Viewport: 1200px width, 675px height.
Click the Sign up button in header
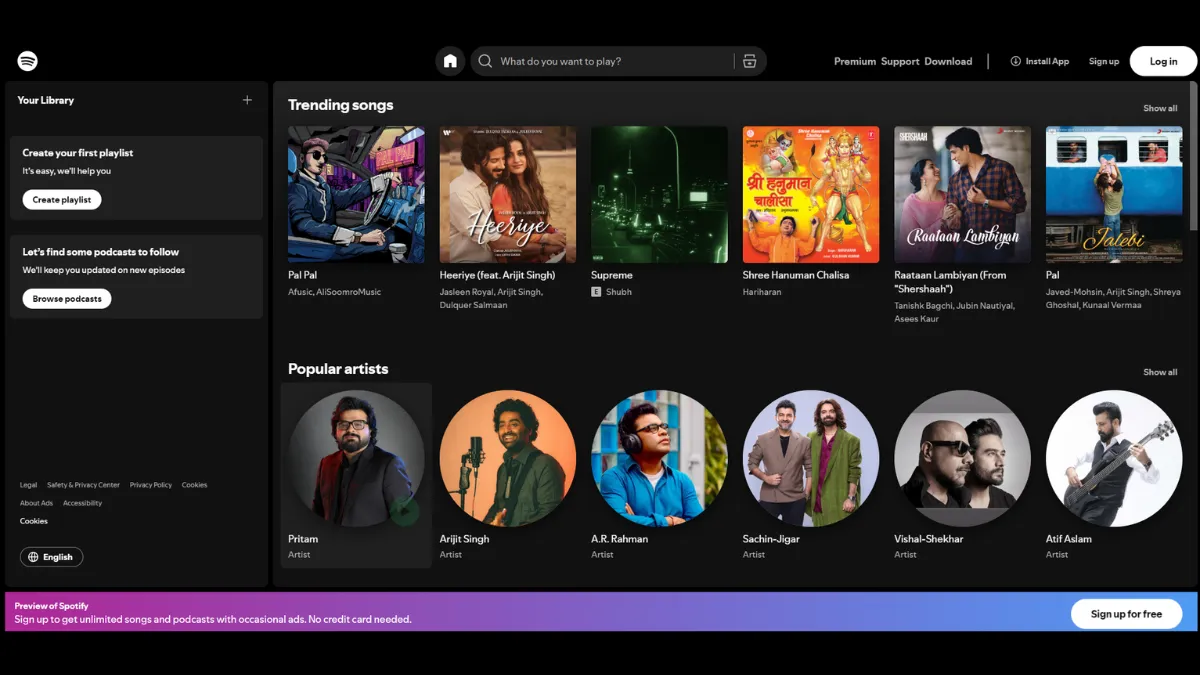(1104, 61)
